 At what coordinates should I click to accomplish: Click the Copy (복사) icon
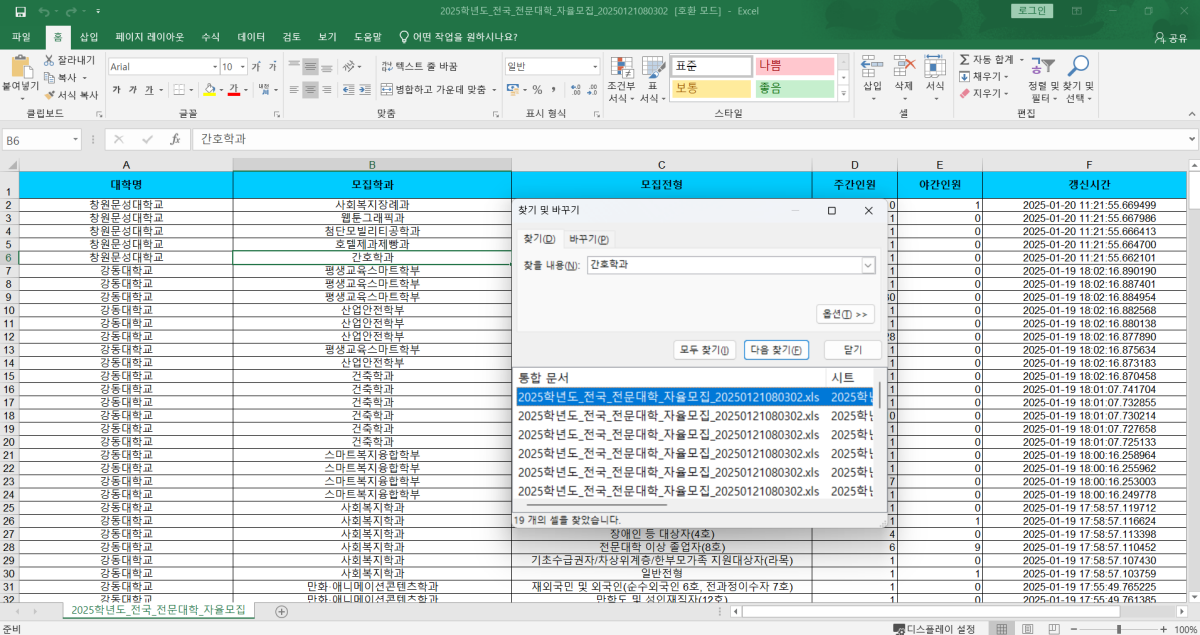tap(49, 77)
